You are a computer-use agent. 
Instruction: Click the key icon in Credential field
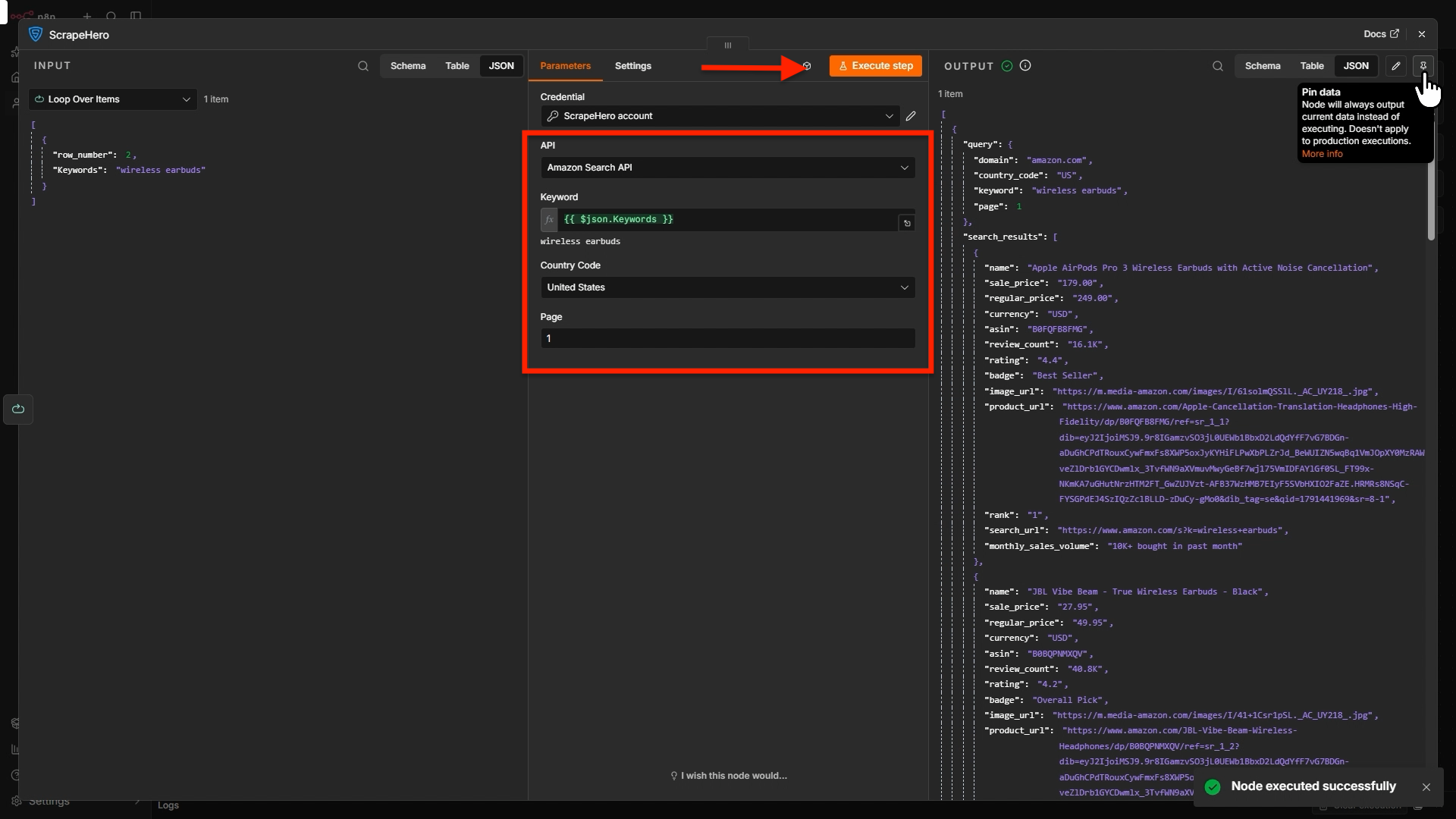[553, 116]
